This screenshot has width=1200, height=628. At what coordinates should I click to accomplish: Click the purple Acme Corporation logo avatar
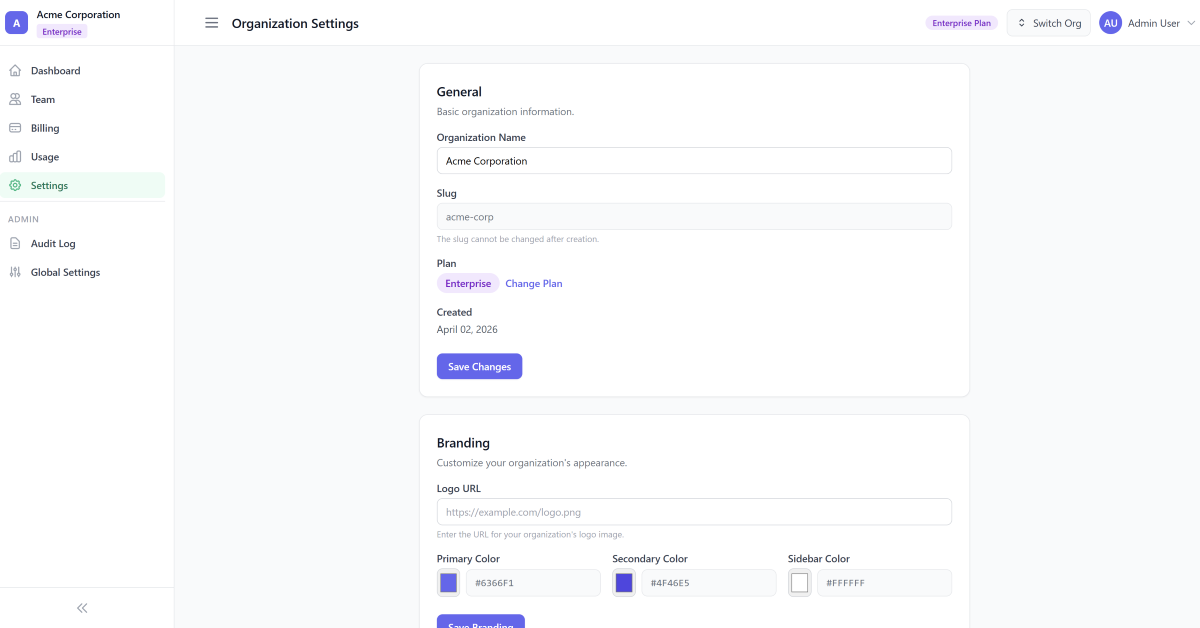[17, 23]
